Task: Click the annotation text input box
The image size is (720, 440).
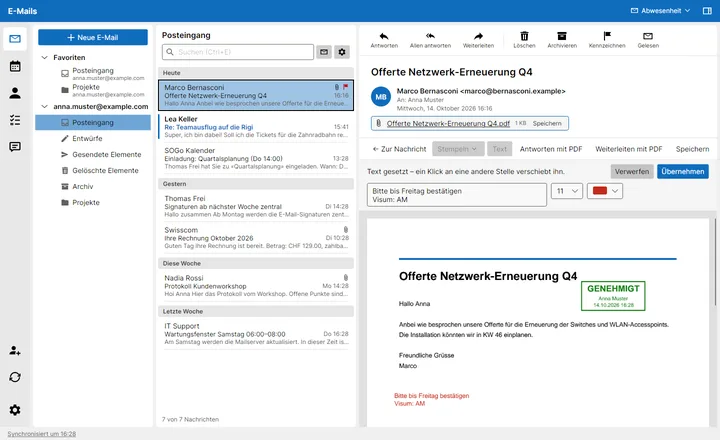Action: 457,195
